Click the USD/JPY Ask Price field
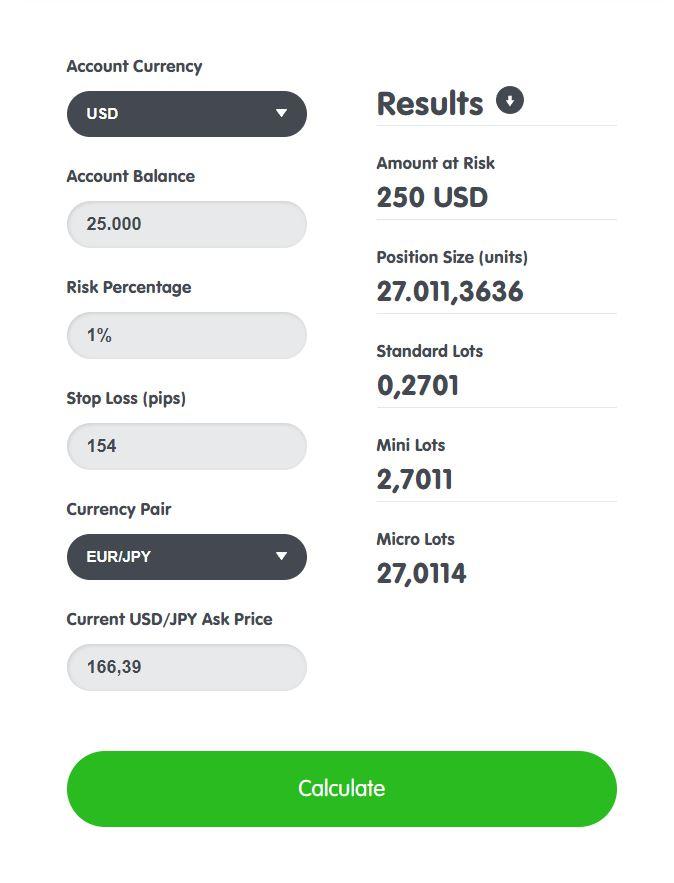674x883 pixels. (186, 667)
